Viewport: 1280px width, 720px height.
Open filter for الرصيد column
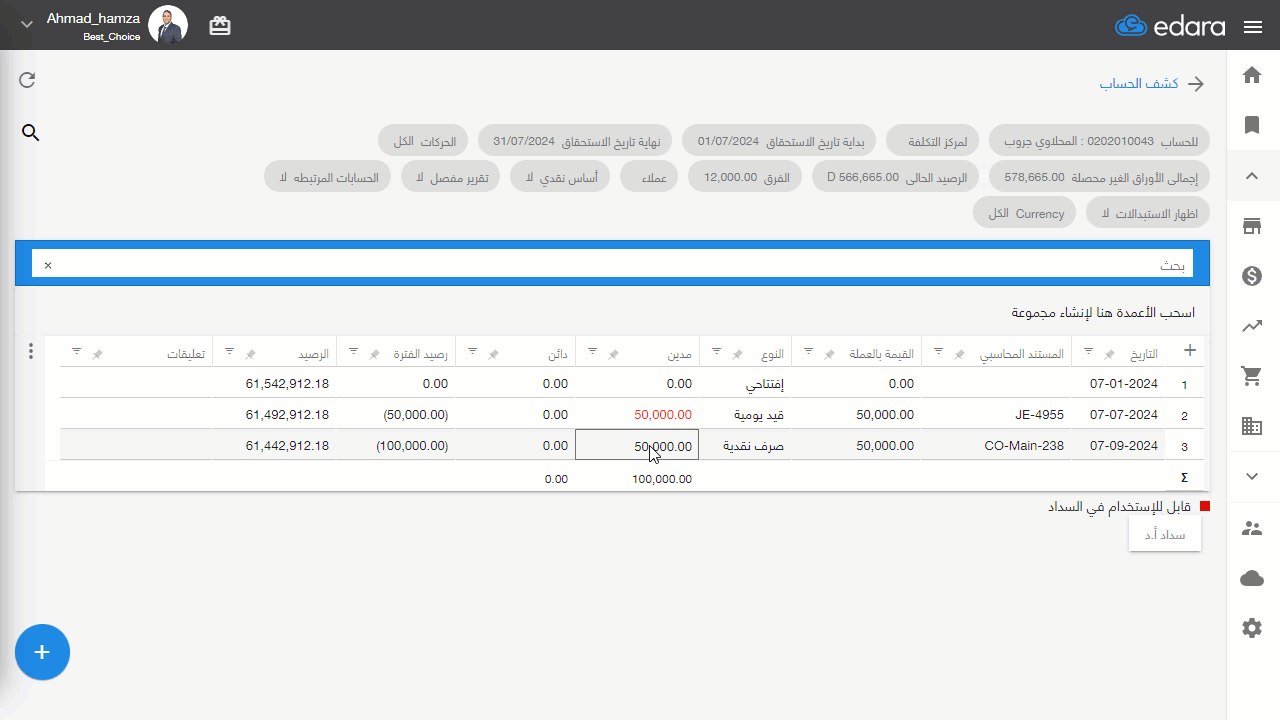[x=230, y=352]
